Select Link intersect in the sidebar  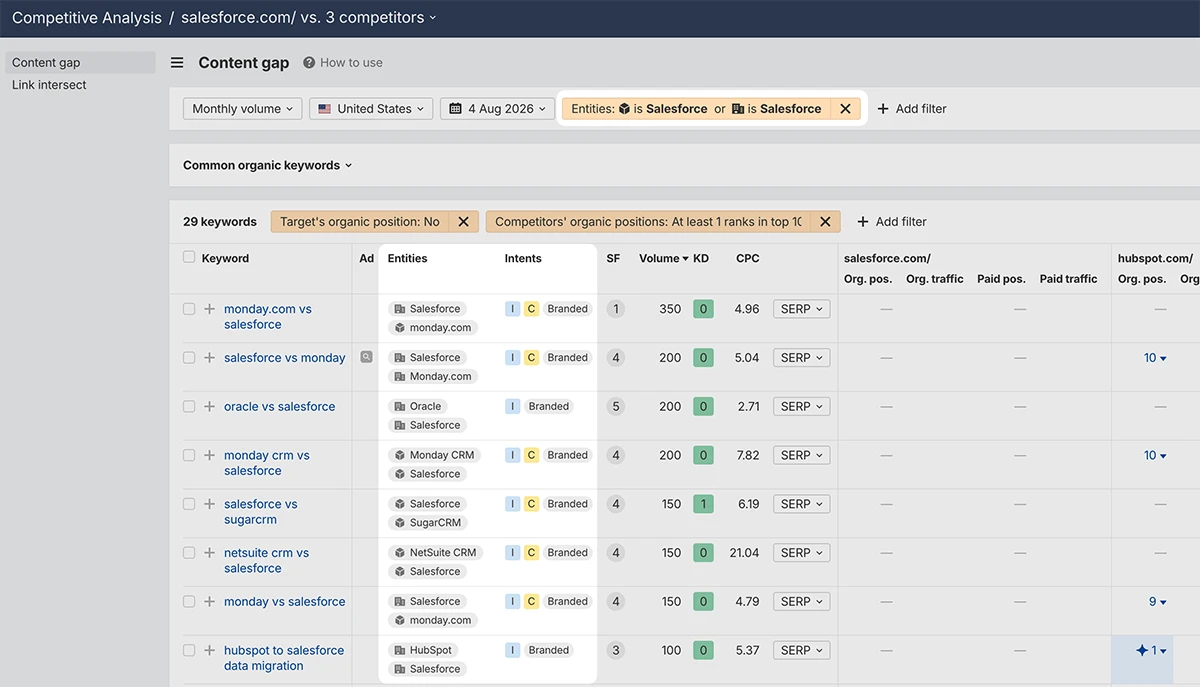[49, 85]
